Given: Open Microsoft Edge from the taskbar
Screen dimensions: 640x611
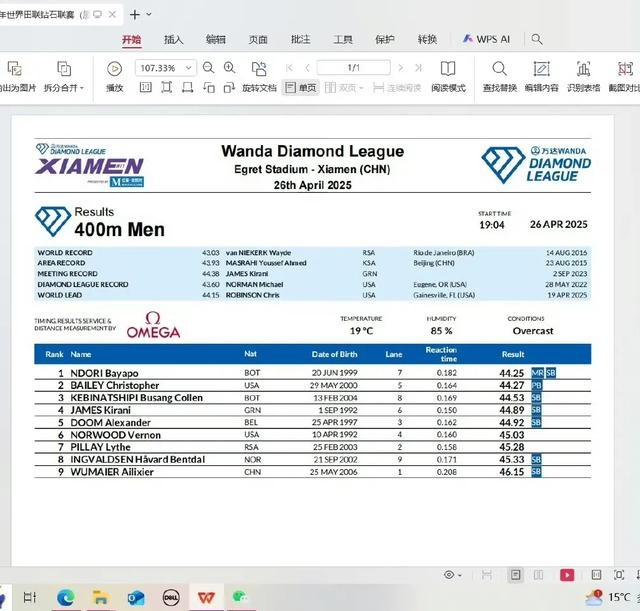Looking at the screenshot, I should [x=65, y=598].
